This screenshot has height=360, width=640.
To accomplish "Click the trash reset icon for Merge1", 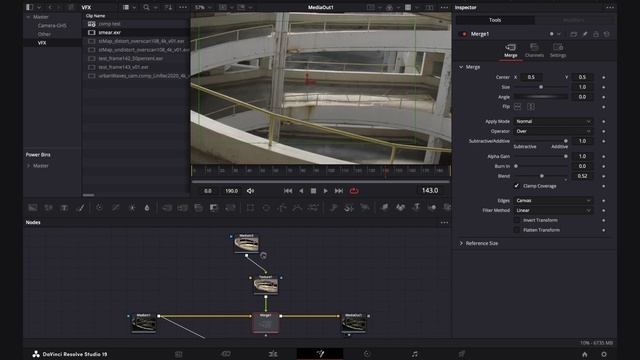I will (x=607, y=34).
